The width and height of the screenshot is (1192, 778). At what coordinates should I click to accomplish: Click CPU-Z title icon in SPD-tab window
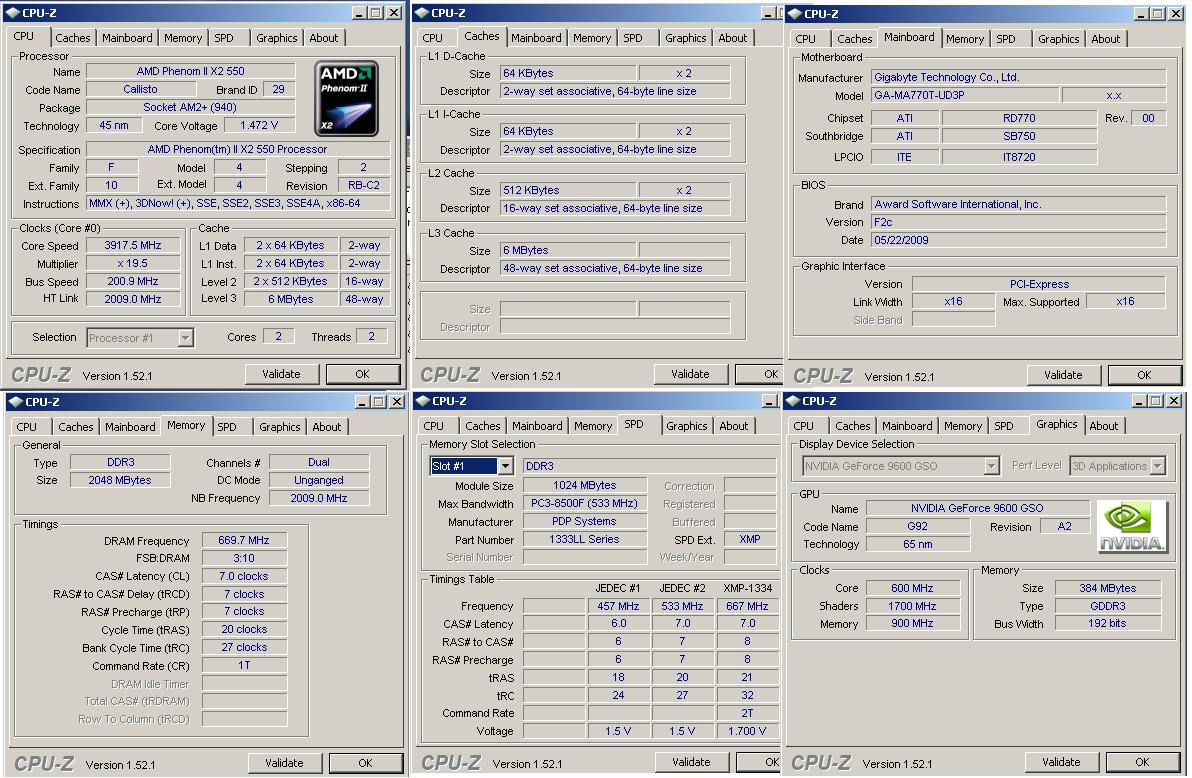click(x=423, y=401)
